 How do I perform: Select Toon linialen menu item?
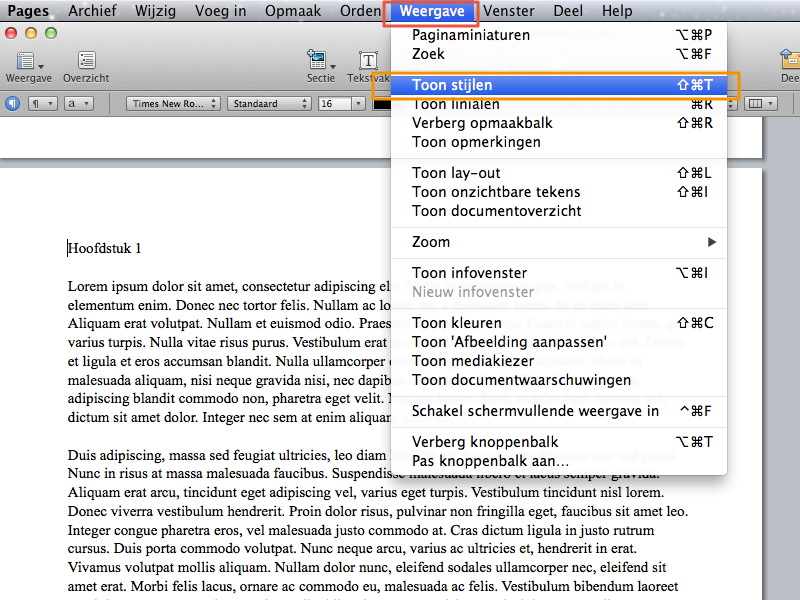[559, 104]
